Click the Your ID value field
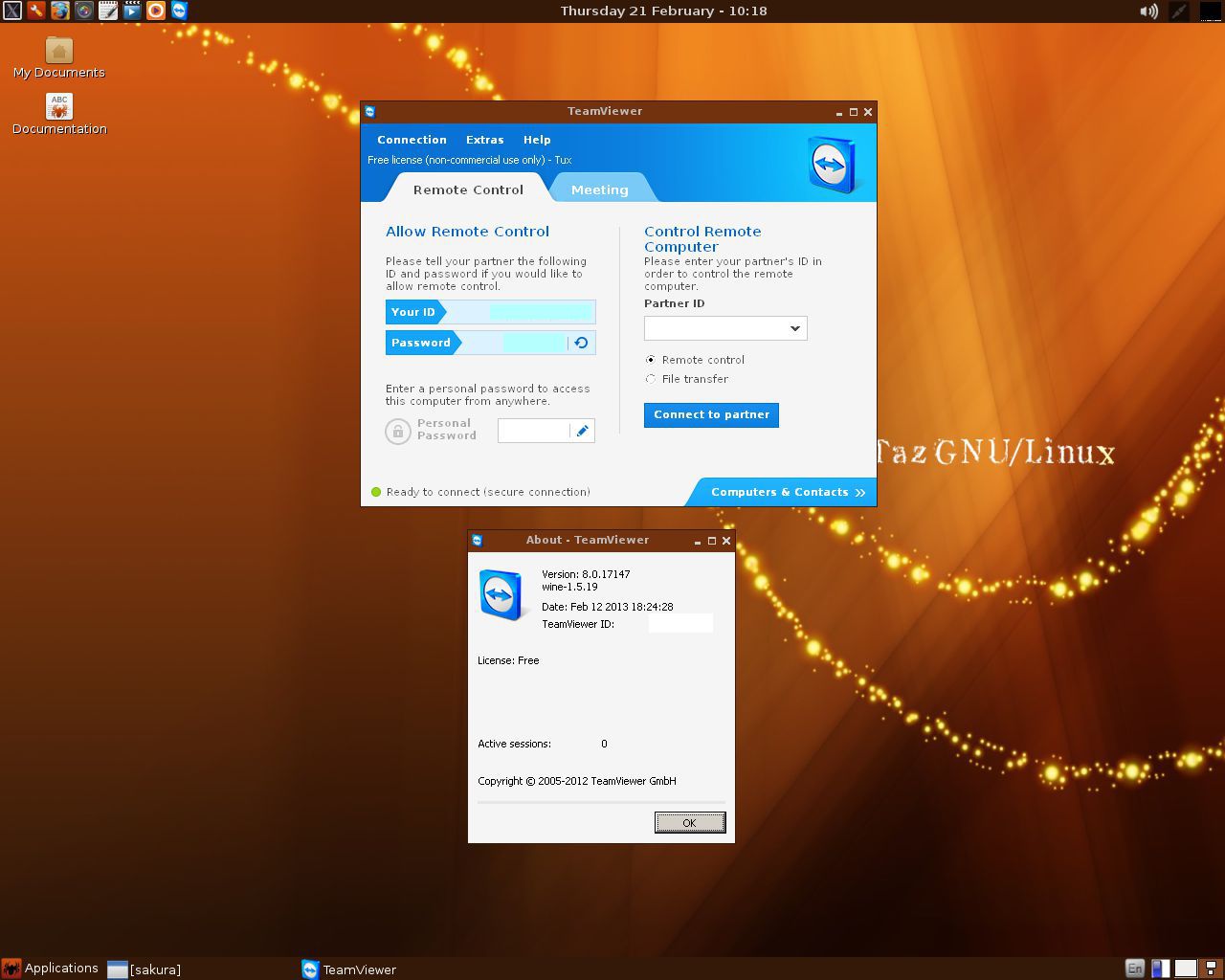The width and height of the screenshot is (1225, 980). [x=541, y=312]
